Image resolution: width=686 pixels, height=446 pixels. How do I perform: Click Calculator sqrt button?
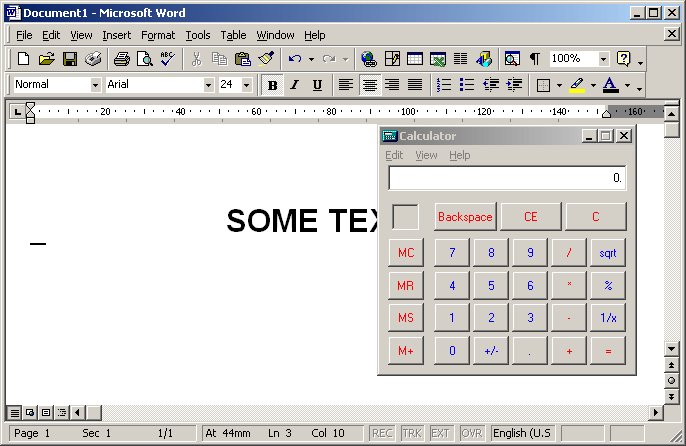click(608, 253)
